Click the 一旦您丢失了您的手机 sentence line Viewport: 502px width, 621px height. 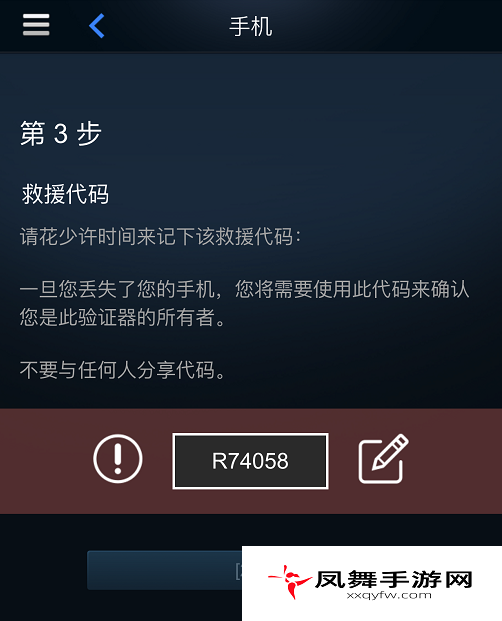244,289
